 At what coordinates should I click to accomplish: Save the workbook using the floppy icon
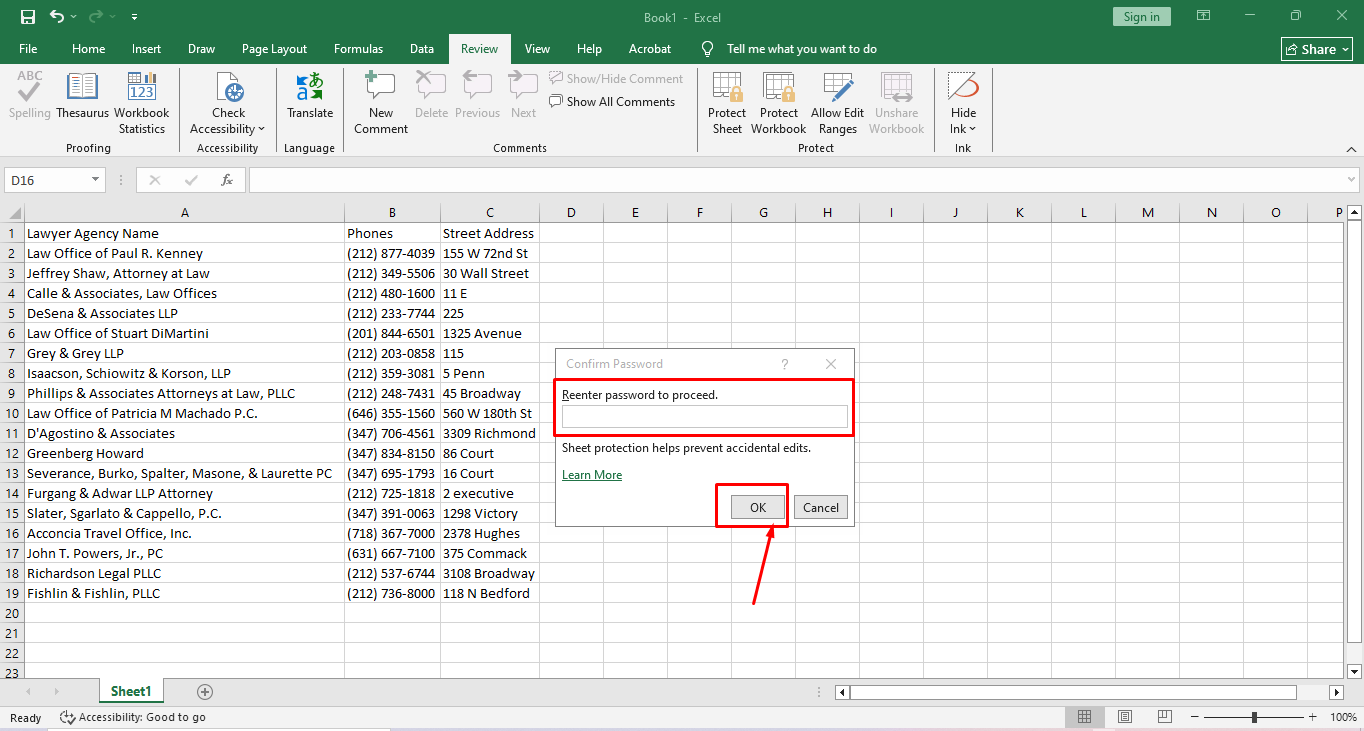tap(28, 17)
